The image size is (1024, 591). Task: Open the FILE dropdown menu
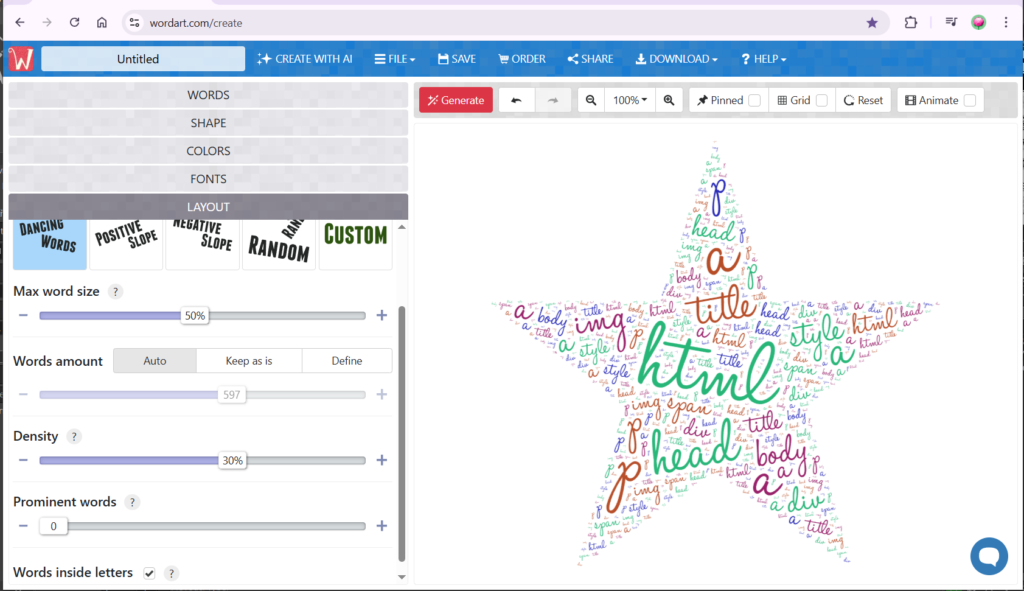coord(395,59)
